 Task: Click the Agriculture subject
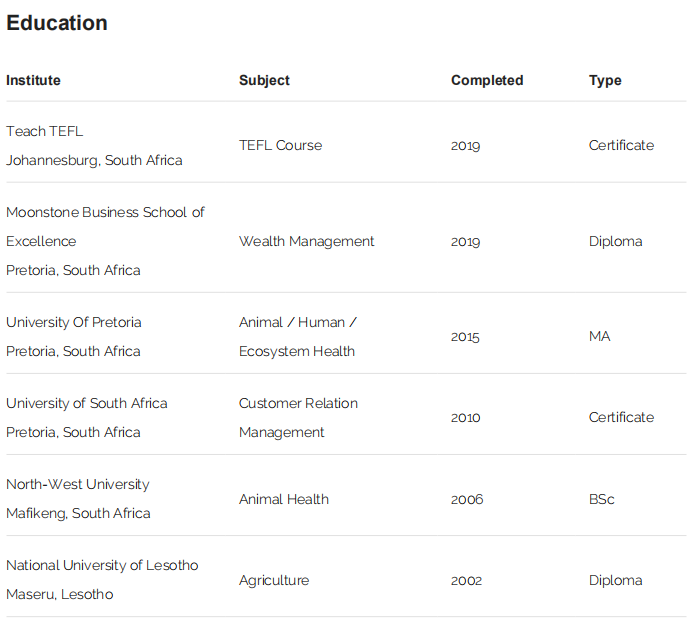pos(274,580)
